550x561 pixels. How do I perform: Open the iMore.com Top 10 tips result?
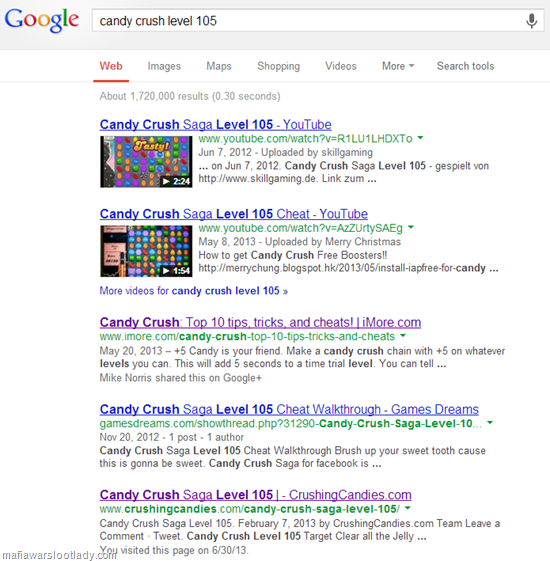260,323
